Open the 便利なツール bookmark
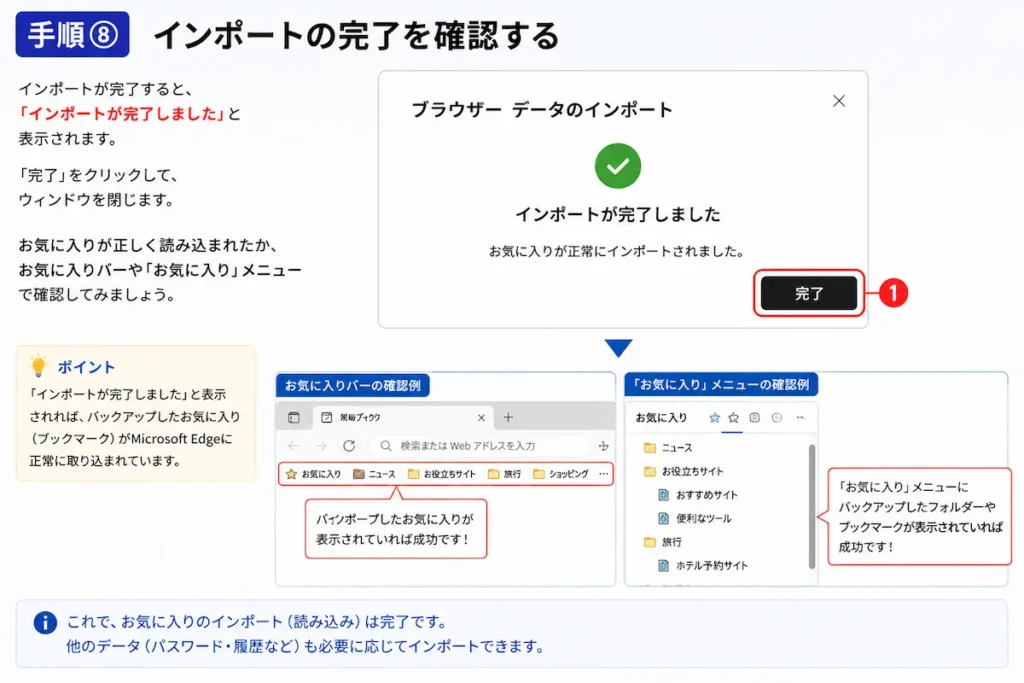 pos(694,518)
